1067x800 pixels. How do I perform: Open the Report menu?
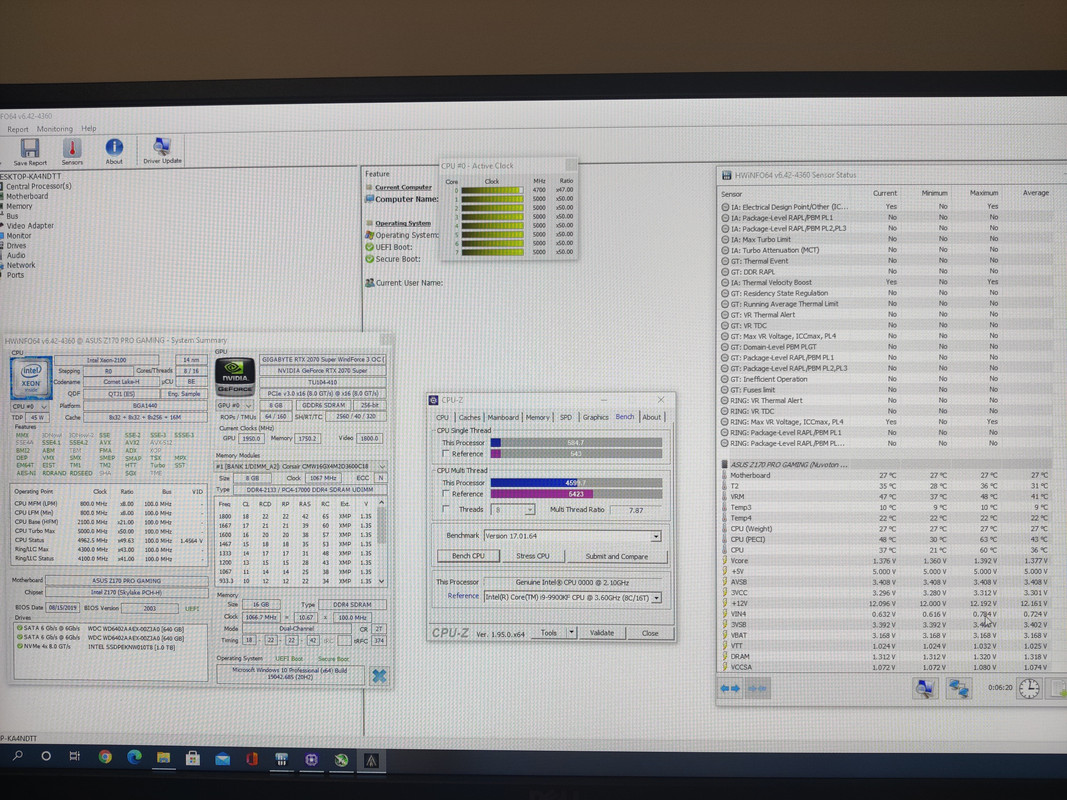pos(18,129)
